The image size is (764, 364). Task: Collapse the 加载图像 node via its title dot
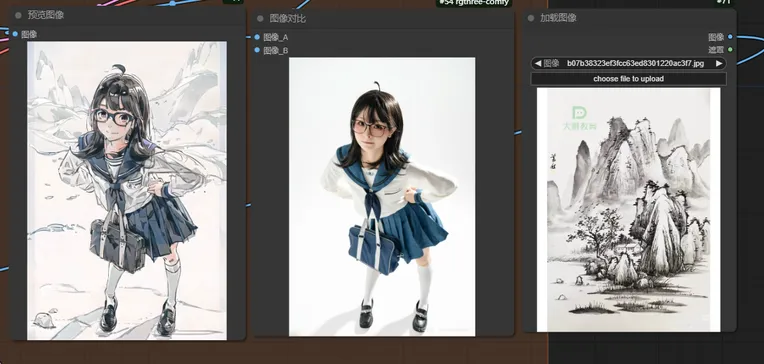point(531,18)
